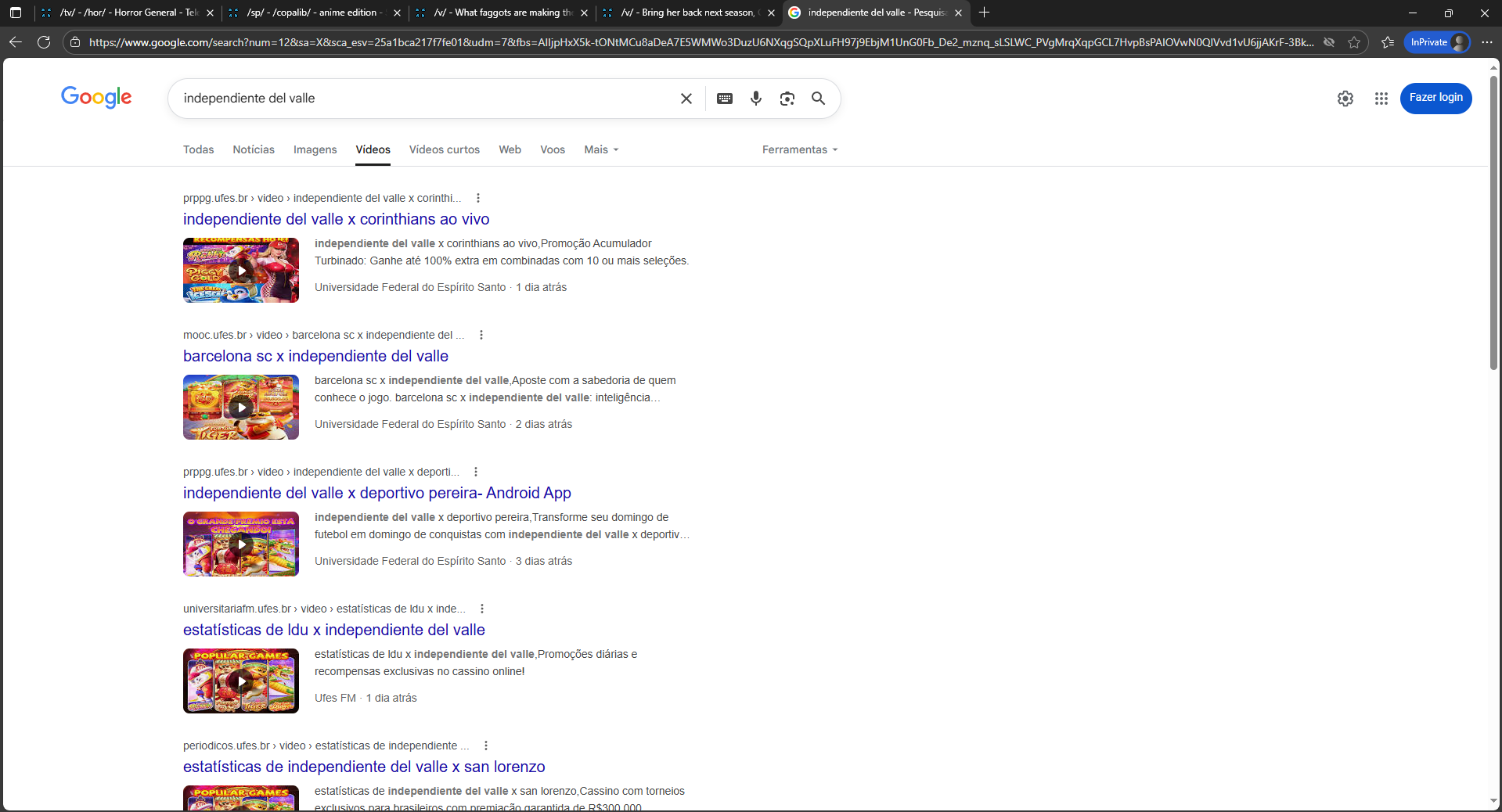Screen dimensions: 1502x812
Task: Open the Google apps grid
Action: pyautogui.click(x=1381, y=99)
